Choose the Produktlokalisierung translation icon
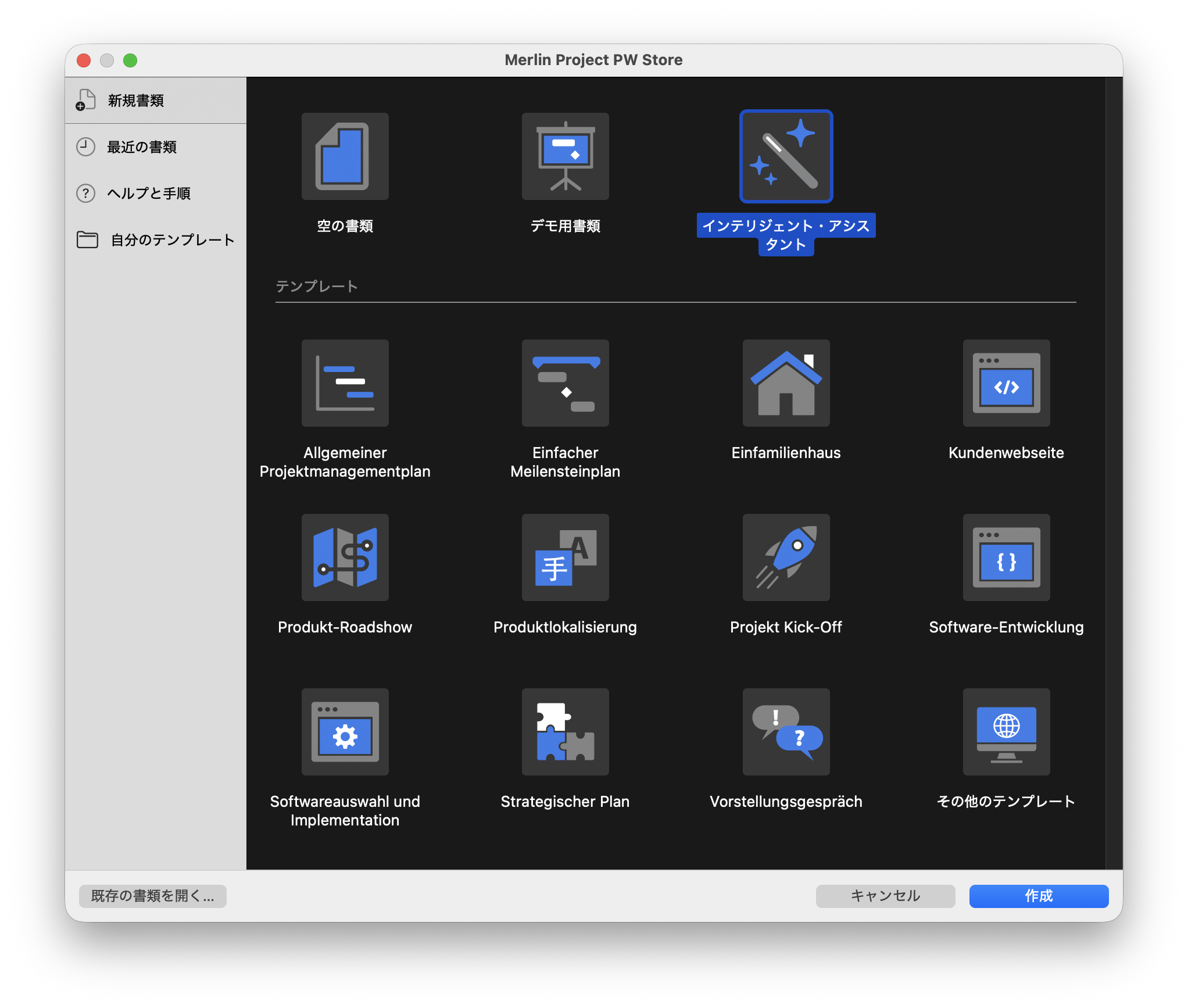 (x=565, y=557)
